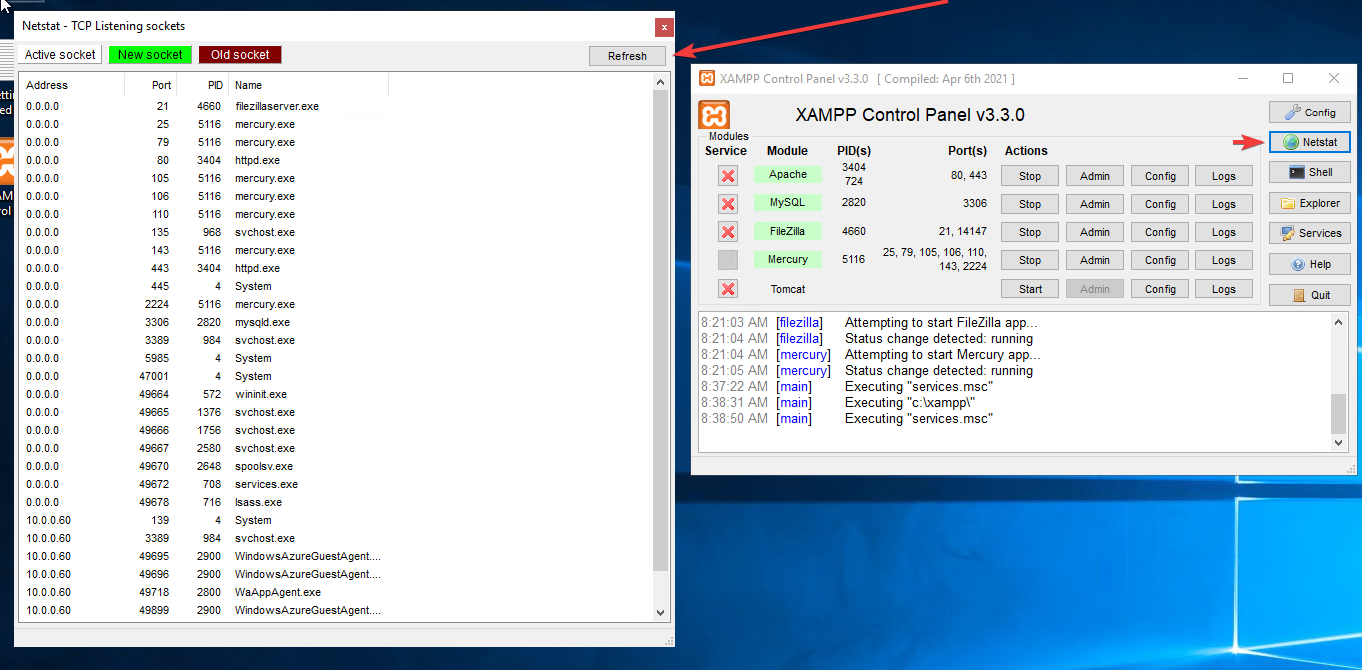The height and width of the screenshot is (670, 1362).
Task: Sort Netstat list by Address column
Action: pyautogui.click(x=72, y=85)
